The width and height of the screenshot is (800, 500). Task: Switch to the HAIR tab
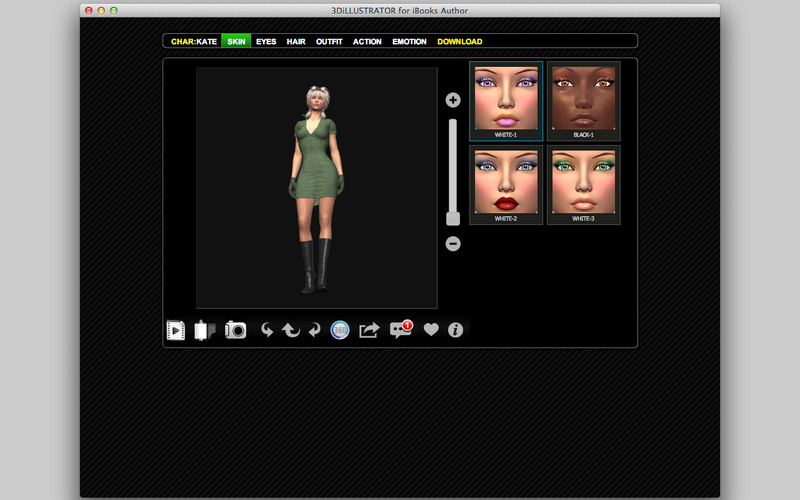(296, 41)
